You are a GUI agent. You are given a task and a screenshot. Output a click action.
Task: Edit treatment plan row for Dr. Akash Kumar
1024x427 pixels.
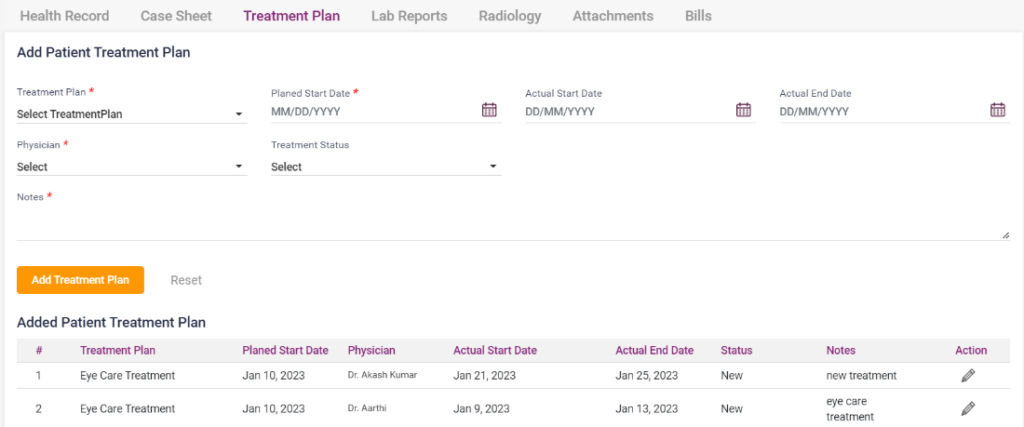[x=967, y=376]
